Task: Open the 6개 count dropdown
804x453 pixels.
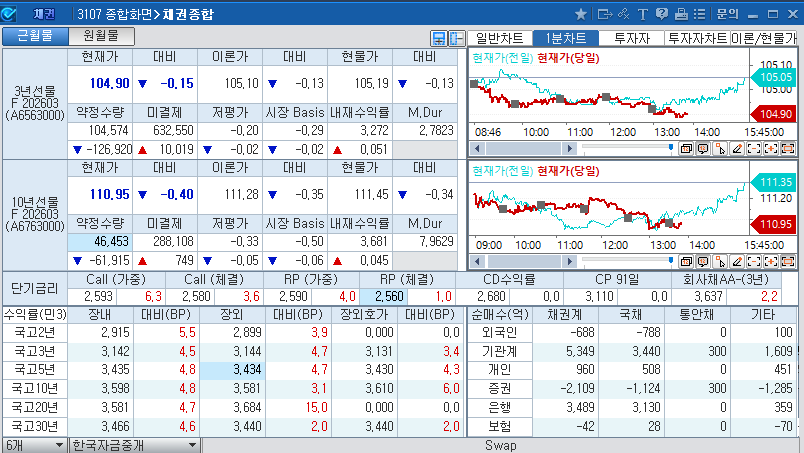Action: [34, 445]
